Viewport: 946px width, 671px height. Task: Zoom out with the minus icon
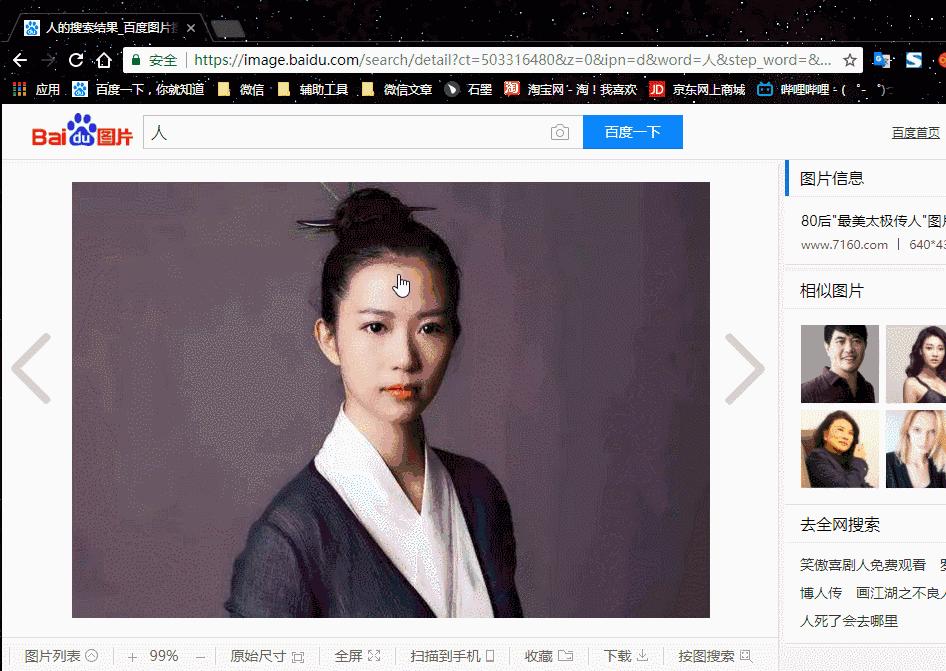(x=200, y=657)
